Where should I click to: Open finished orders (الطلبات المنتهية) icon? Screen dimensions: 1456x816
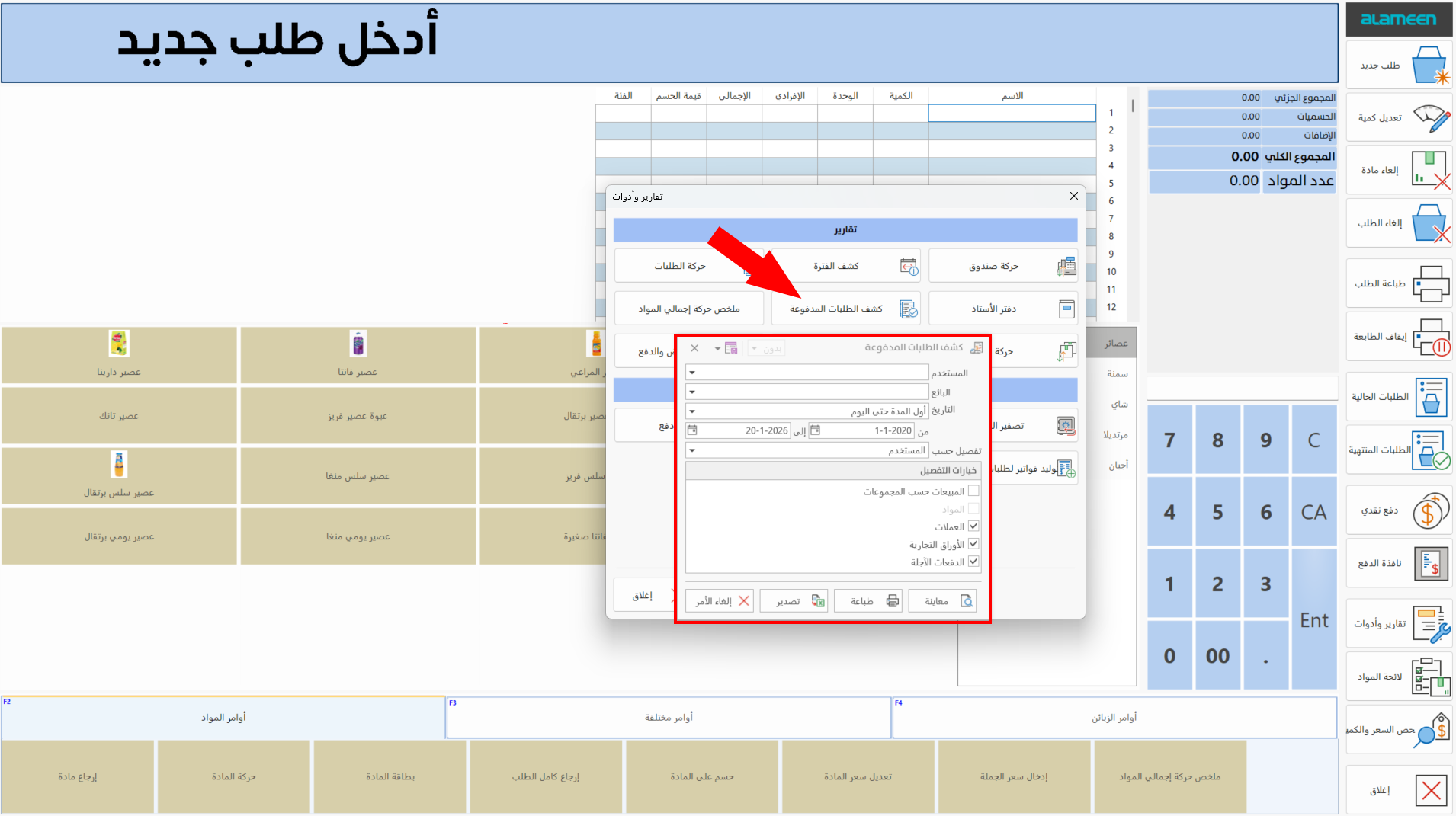[x=1431, y=450]
